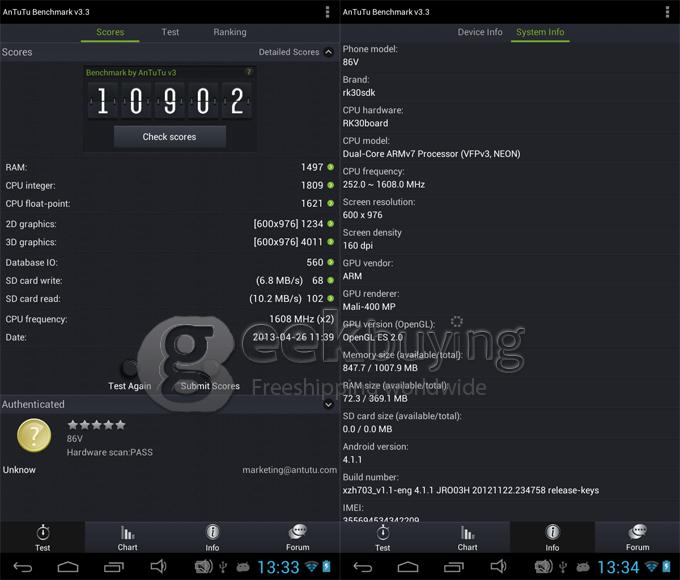The image size is (680, 580).
Task: Open Test in right bottom bar
Action: tap(382, 537)
